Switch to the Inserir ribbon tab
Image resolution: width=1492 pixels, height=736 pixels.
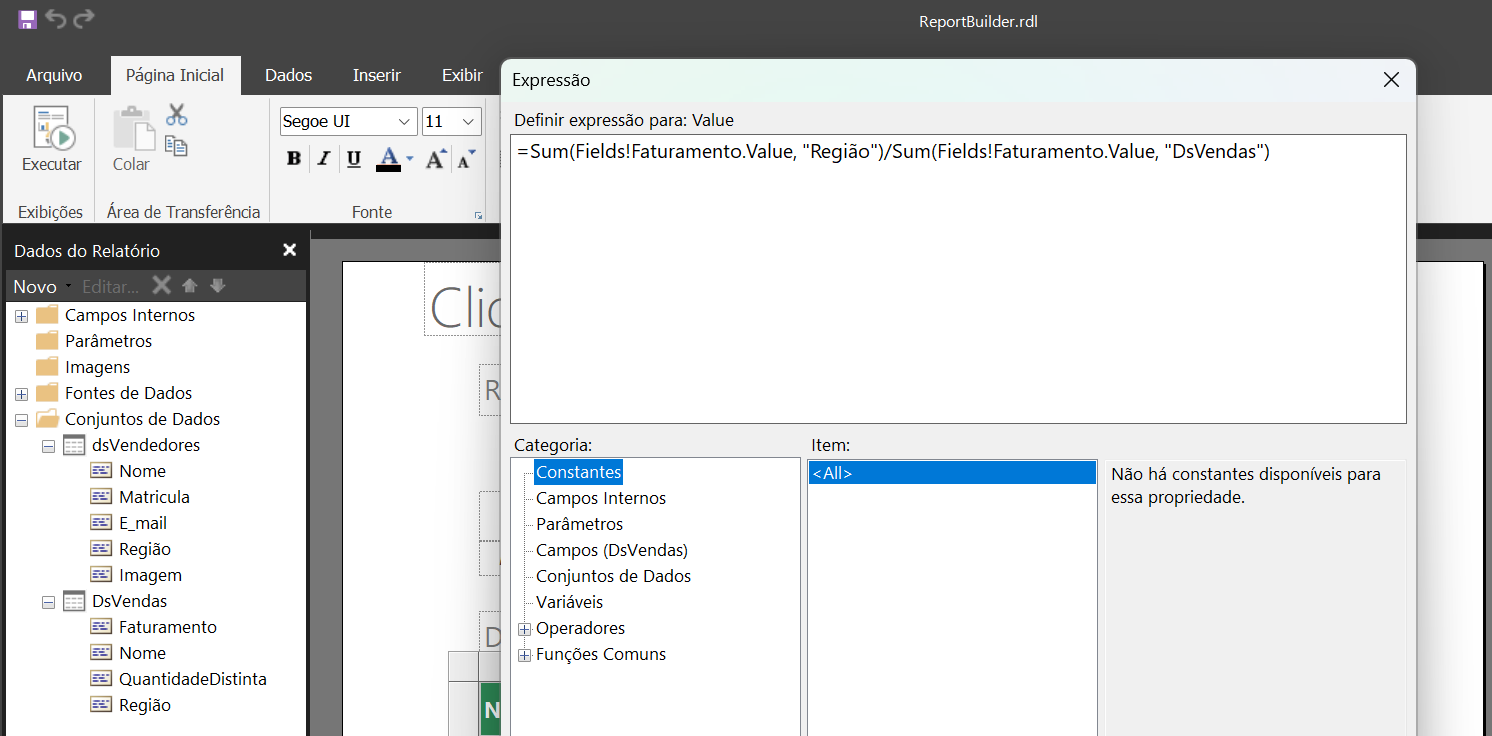tap(377, 75)
